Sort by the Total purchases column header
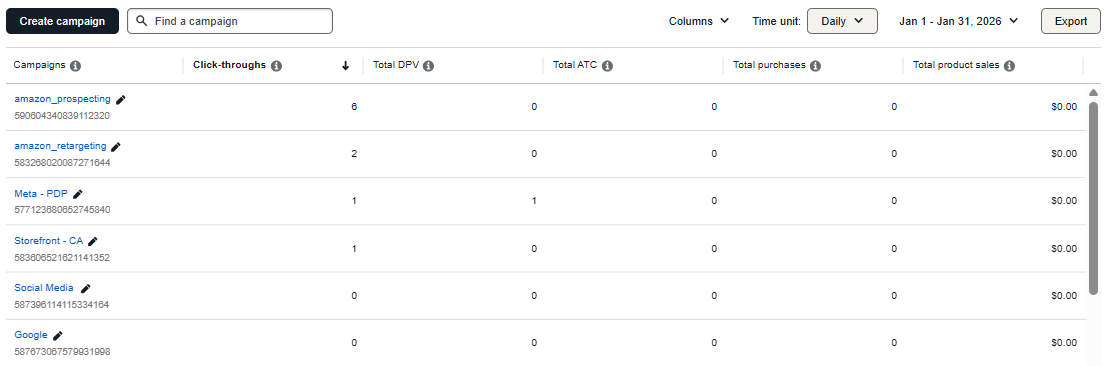 [x=769, y=65]
